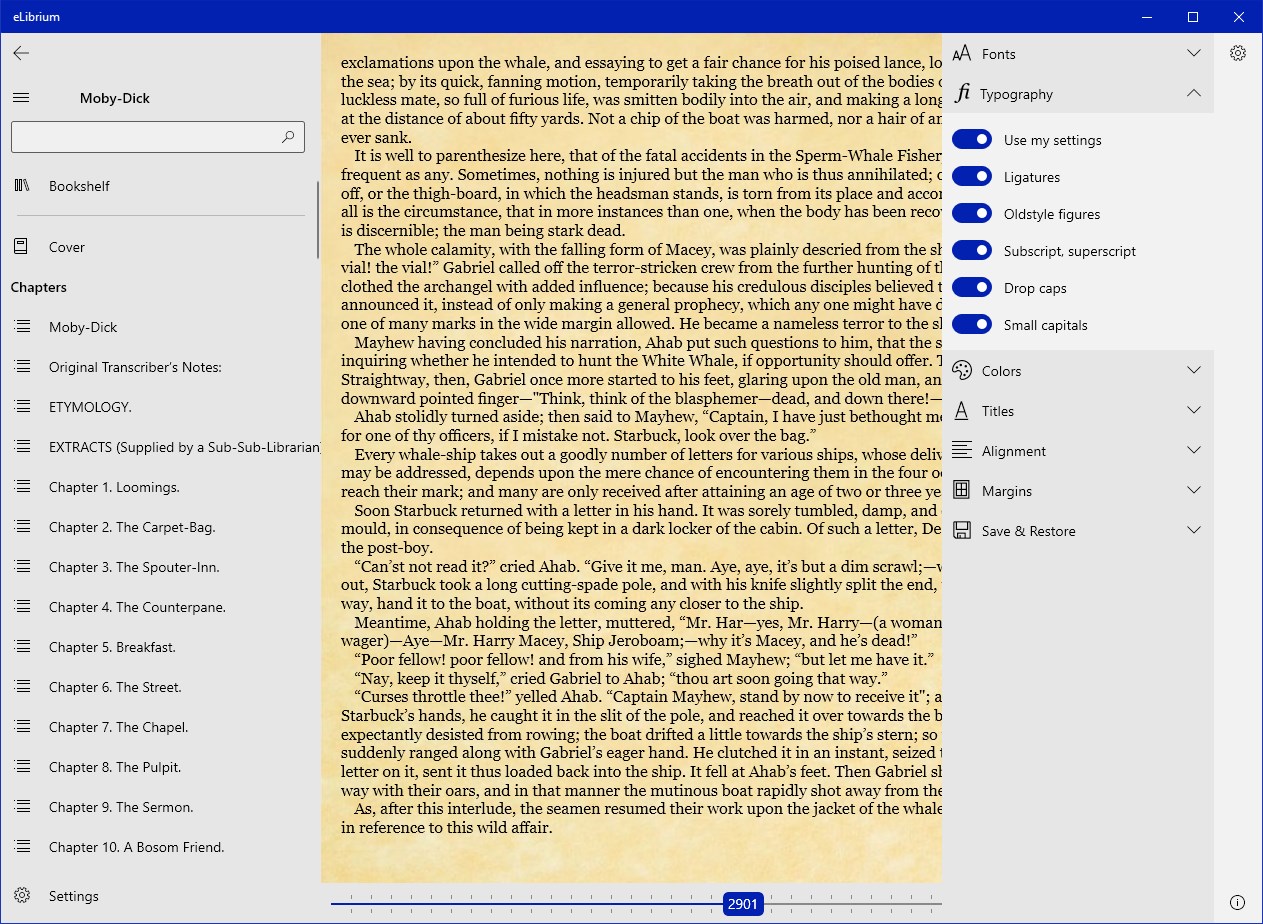Expand the Colors section chevron
Image resolution: width=1263 pixels, height=924 pixels.
(x=1193, y=370)
